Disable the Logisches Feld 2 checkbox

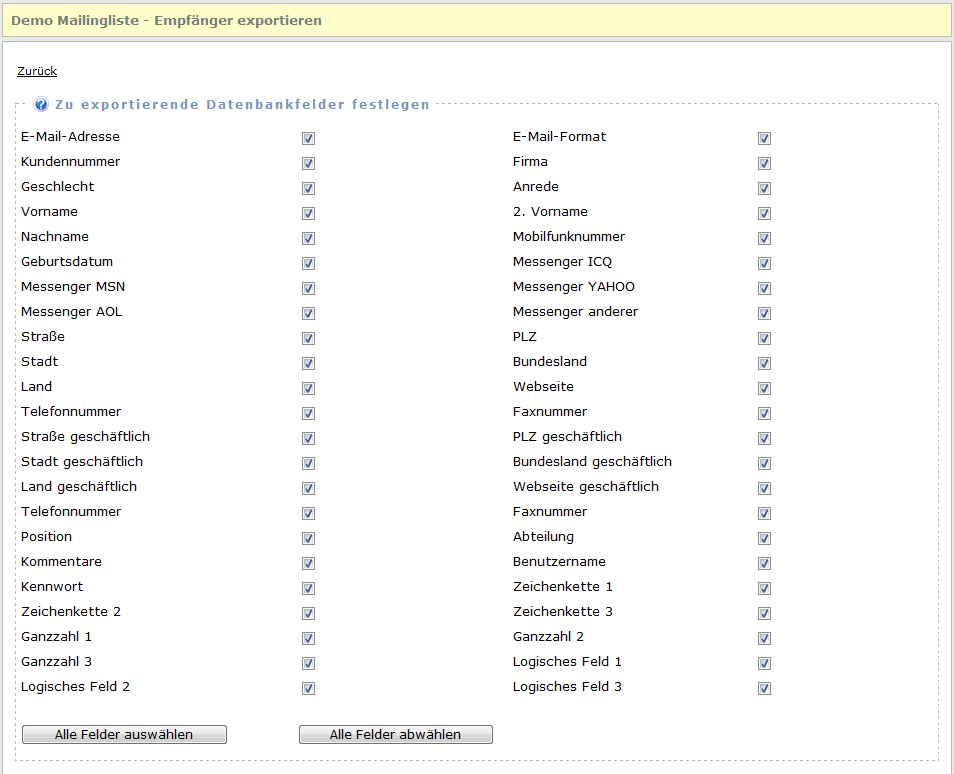pos(308,688)
